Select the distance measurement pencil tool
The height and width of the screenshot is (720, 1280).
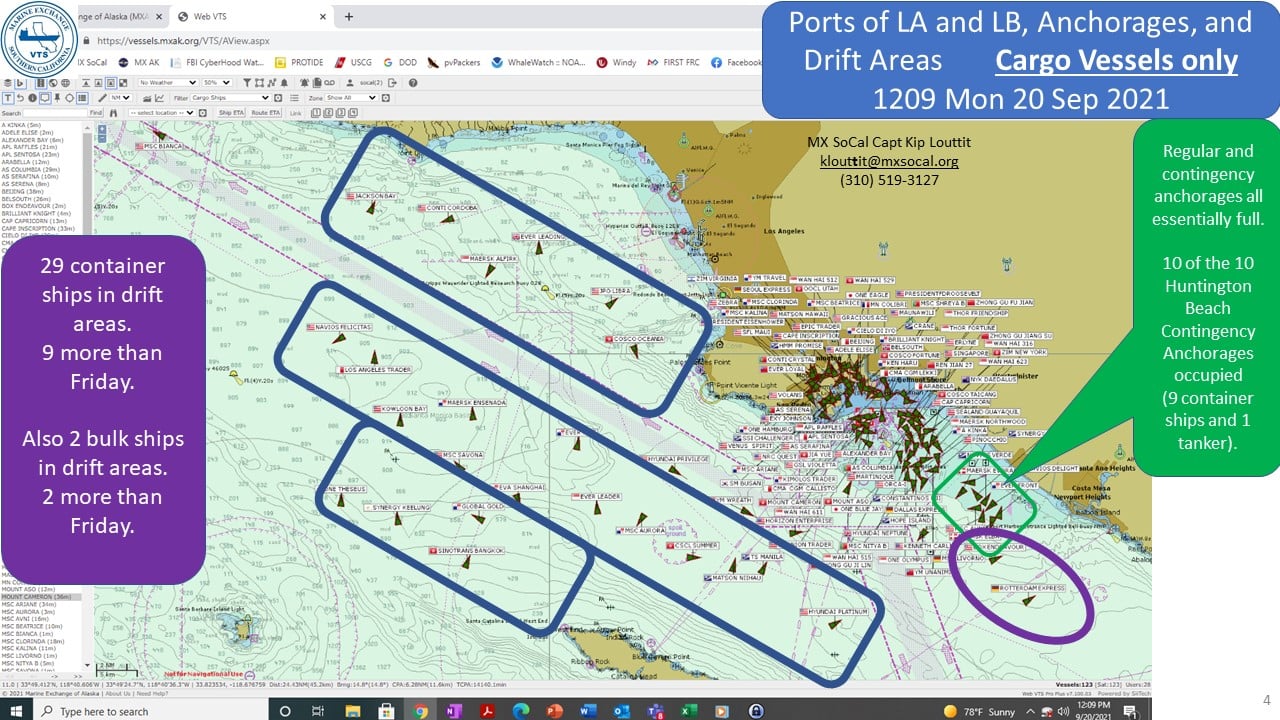click(x=102, y=97)
